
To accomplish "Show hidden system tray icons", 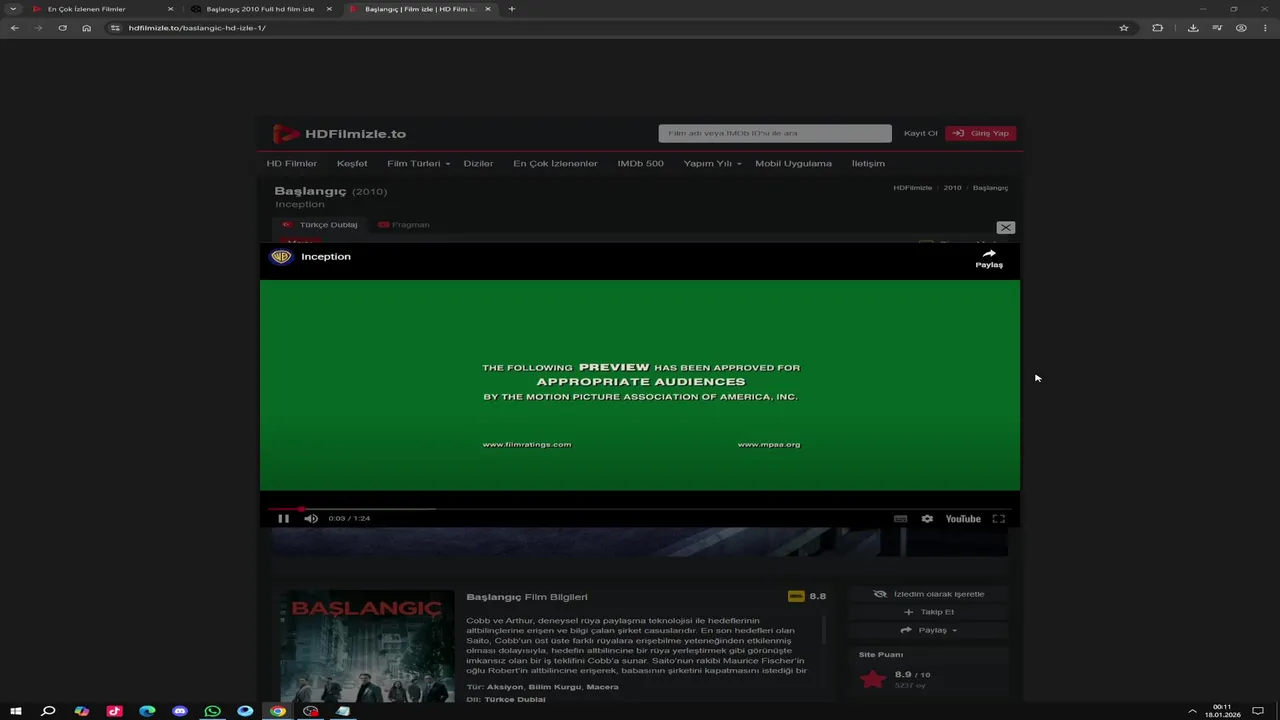I will point(1192,711).
